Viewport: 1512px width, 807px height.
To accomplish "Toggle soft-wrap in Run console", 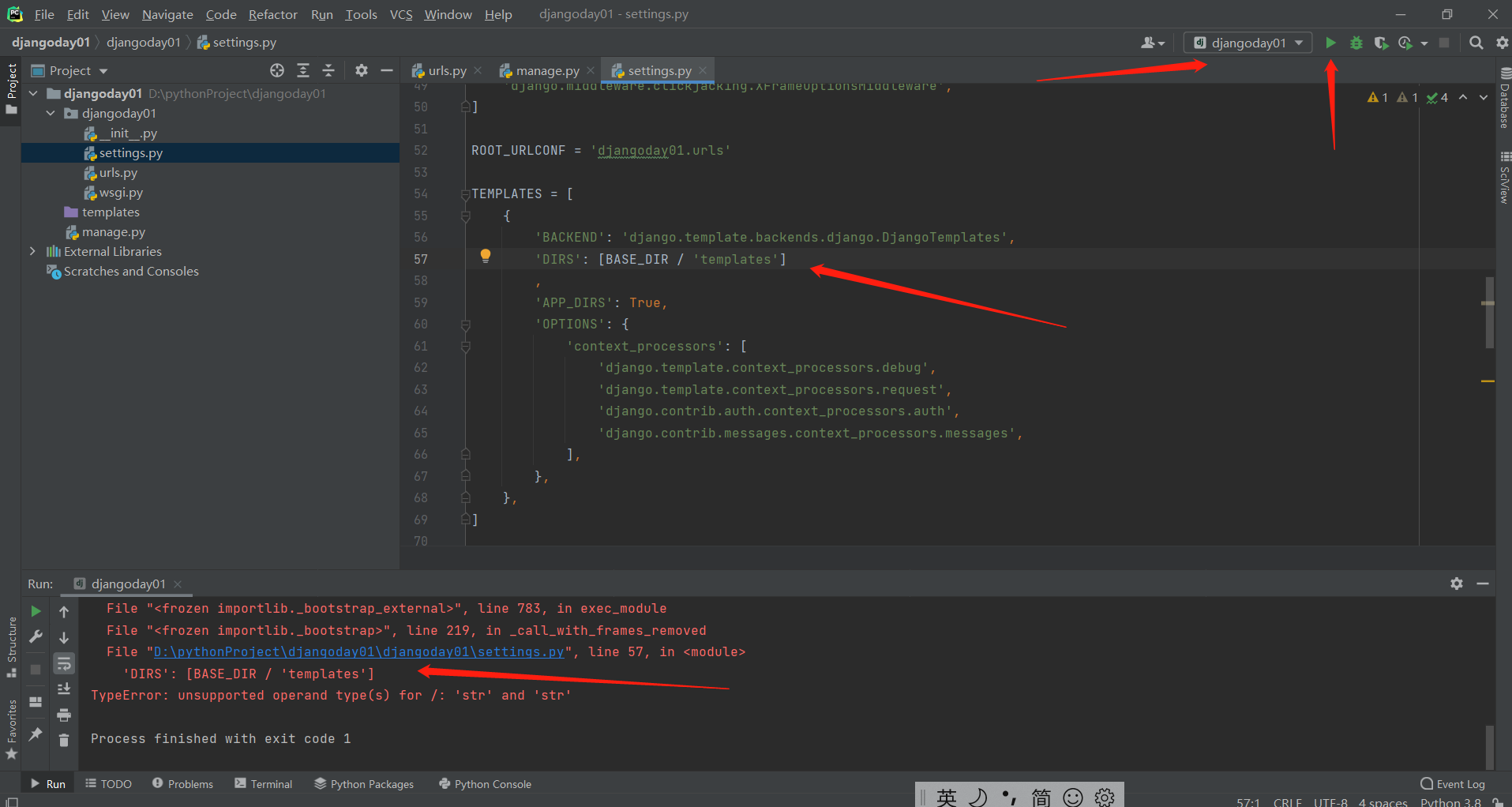I will 64,663.
